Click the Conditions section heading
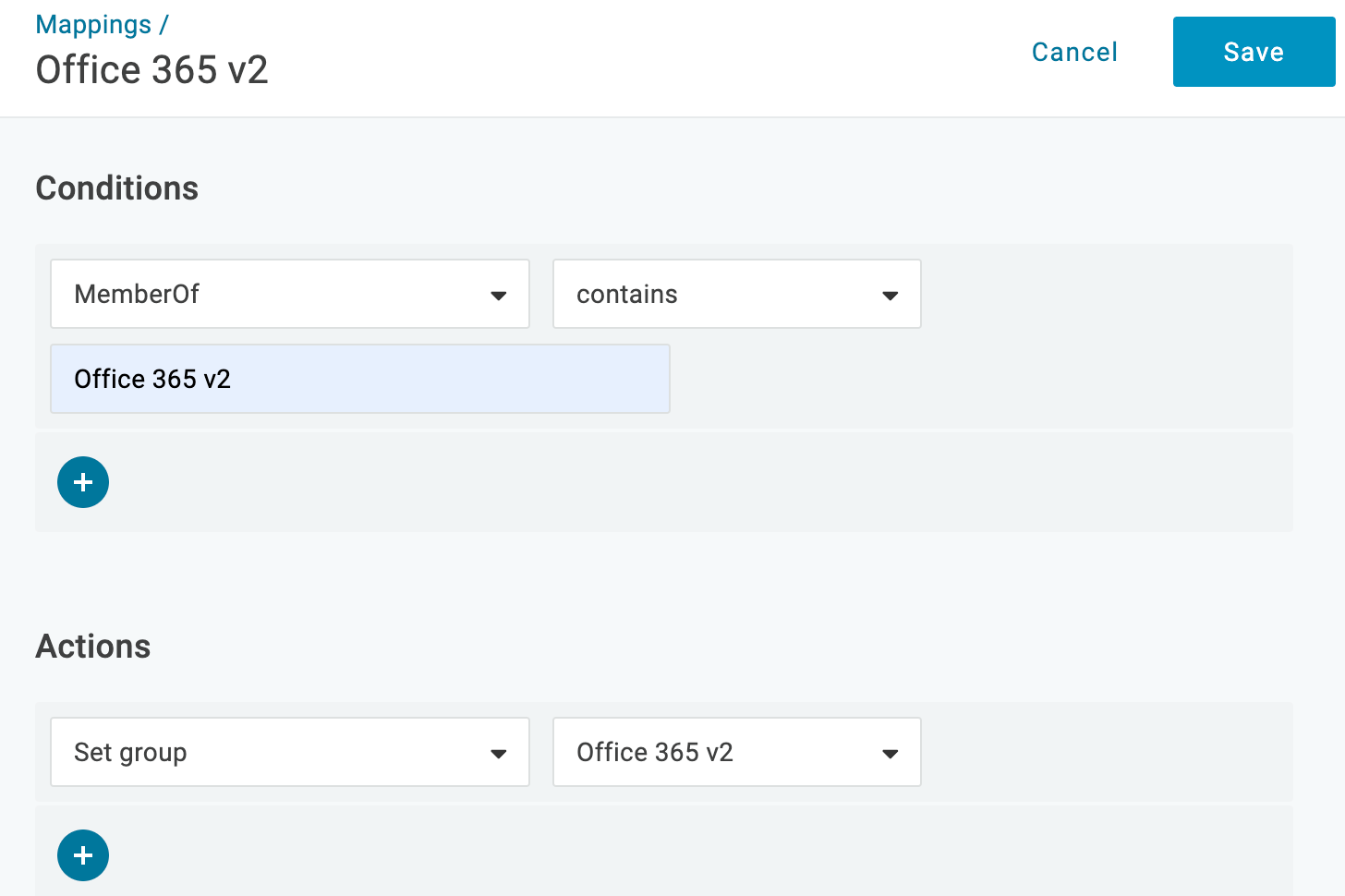Viewport: 1345px width, 896px height. 117,188
